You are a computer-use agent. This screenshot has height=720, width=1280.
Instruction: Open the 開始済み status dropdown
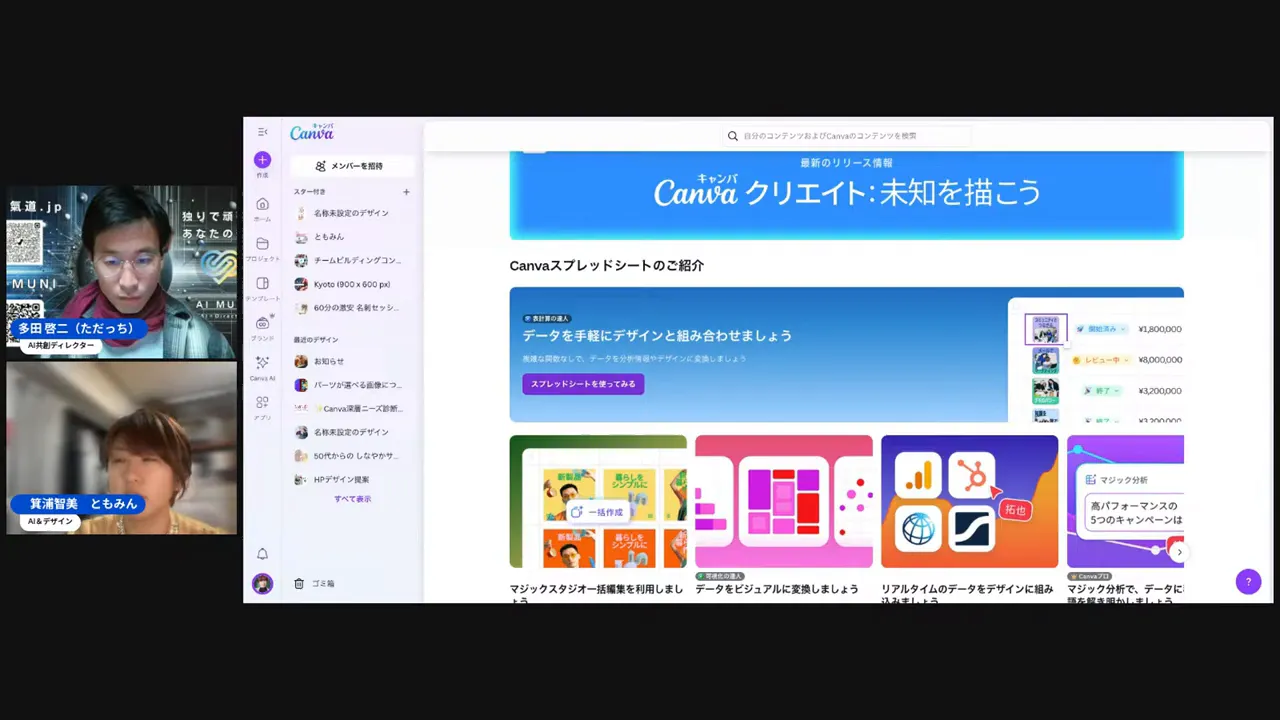(1100, 329)
